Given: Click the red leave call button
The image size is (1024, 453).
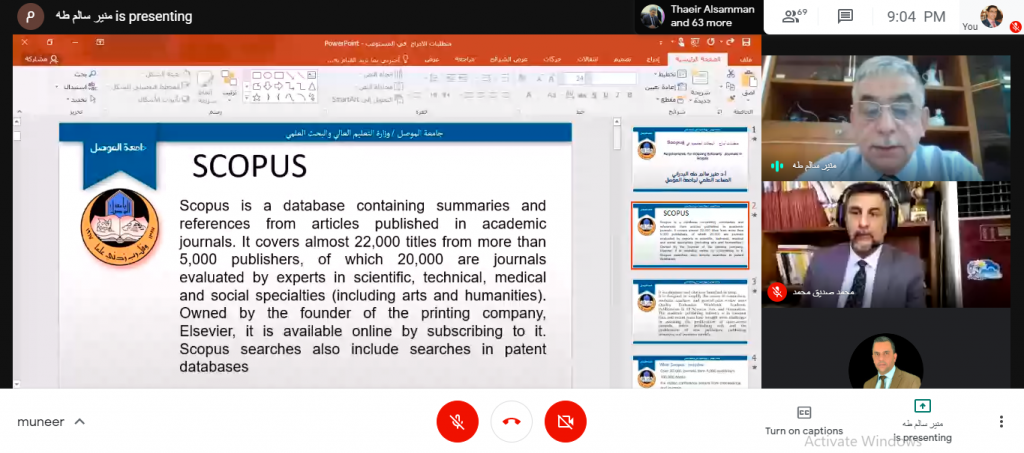Looking at the screenshot, I should (x=511, y=422).
